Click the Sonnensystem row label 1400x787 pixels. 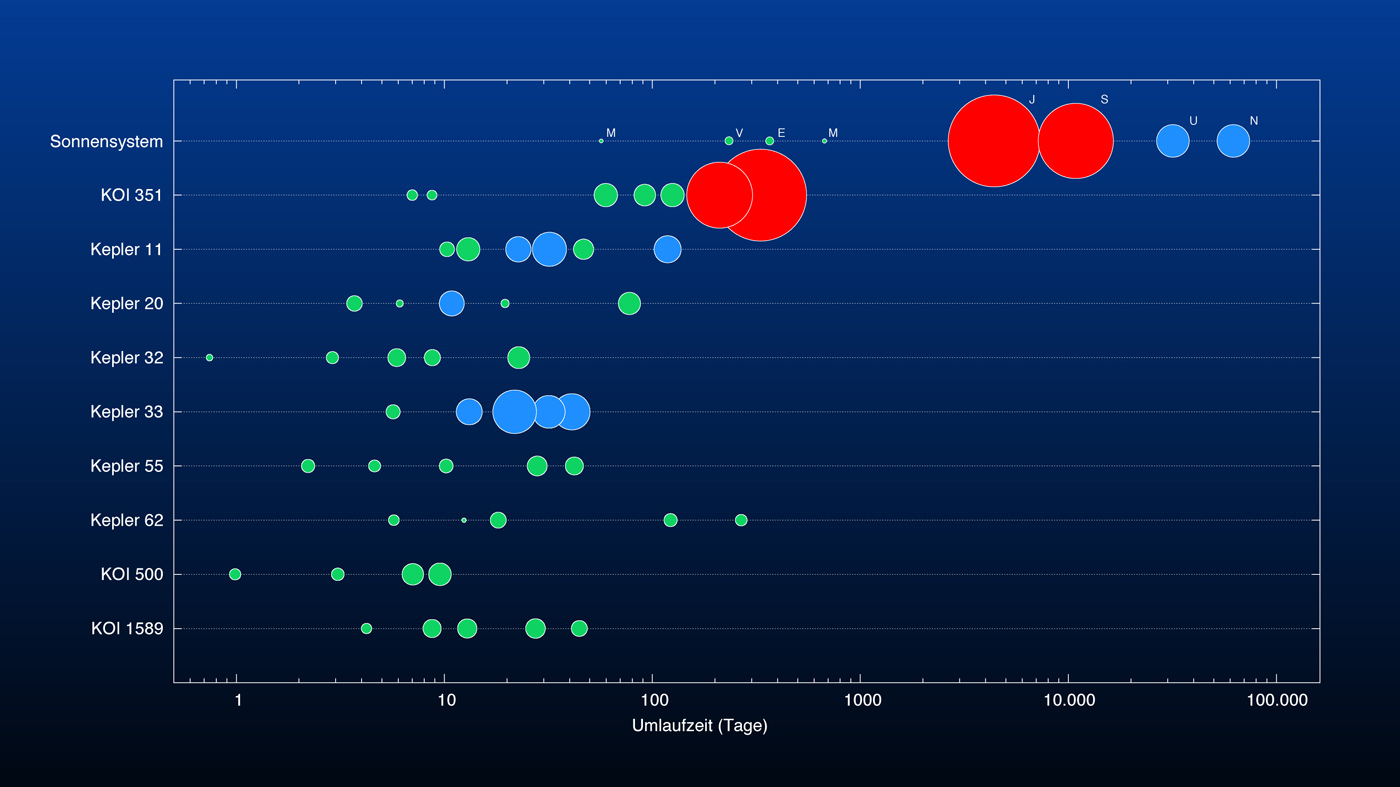(106, 142)
